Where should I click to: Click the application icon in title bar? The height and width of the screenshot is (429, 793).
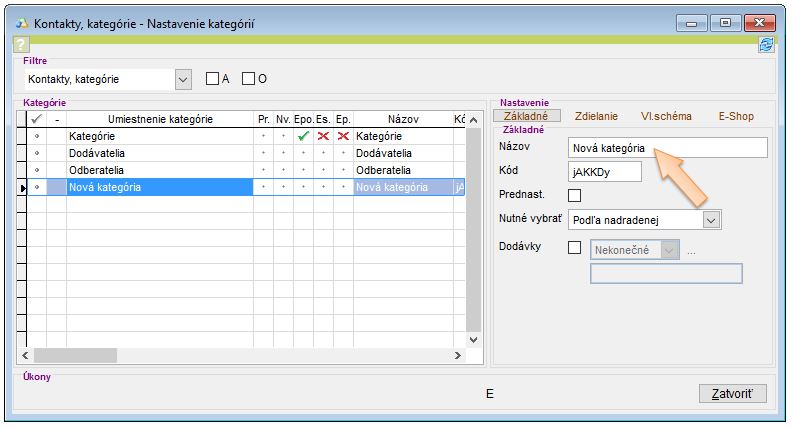coord(20,22)
